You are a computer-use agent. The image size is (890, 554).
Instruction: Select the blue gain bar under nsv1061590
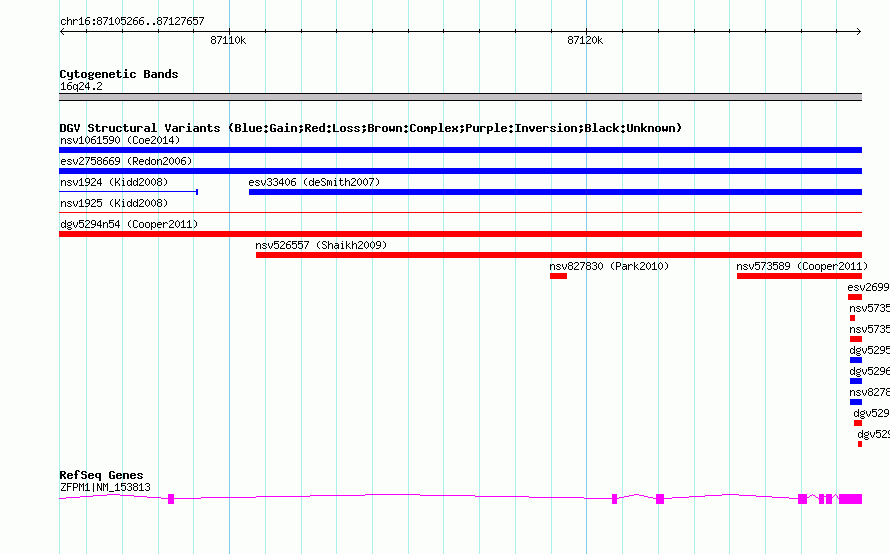460,150
